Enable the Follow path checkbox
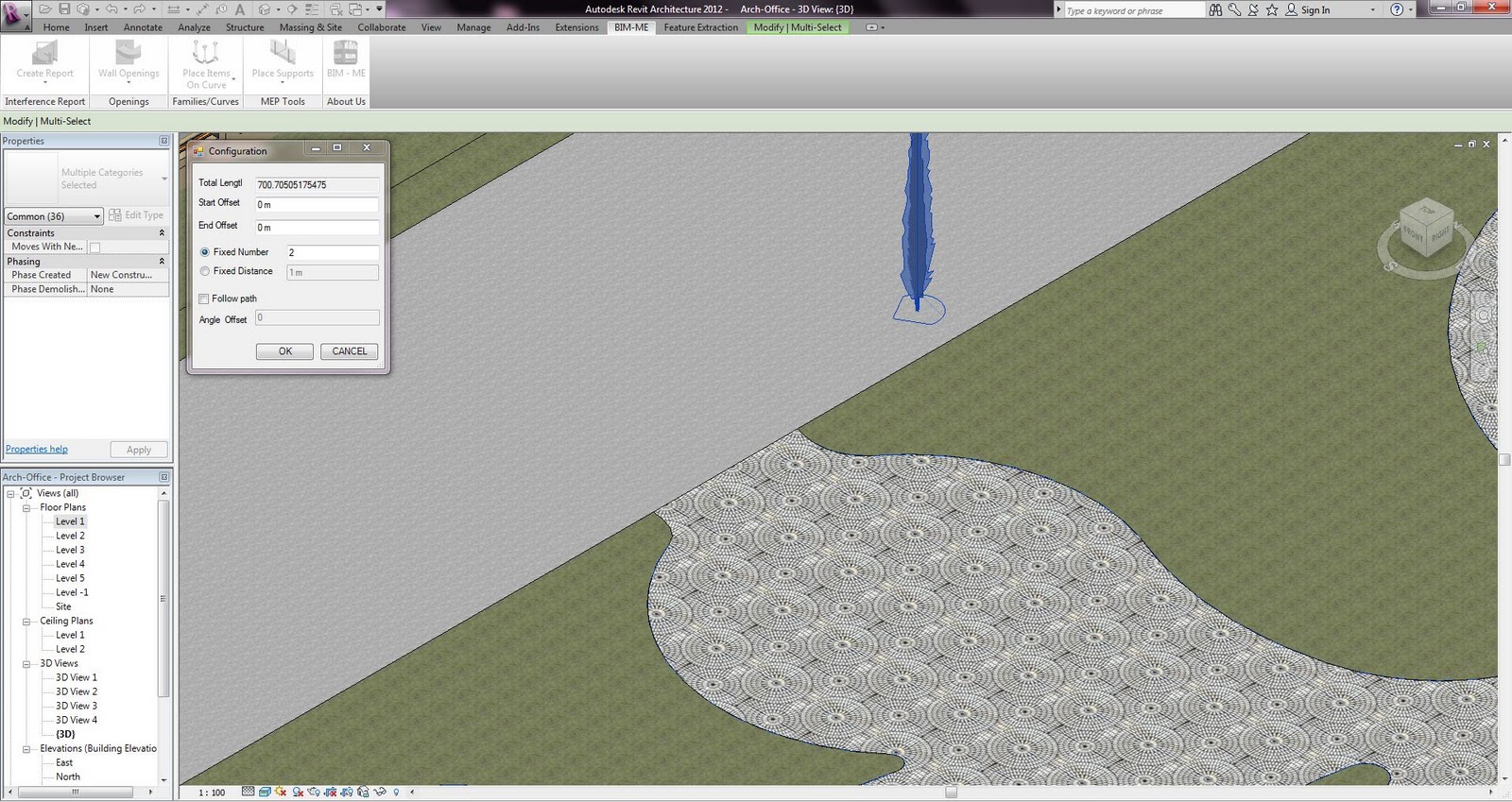The image size is (1512, 802). pyautogui.click(x=204, y=299)
